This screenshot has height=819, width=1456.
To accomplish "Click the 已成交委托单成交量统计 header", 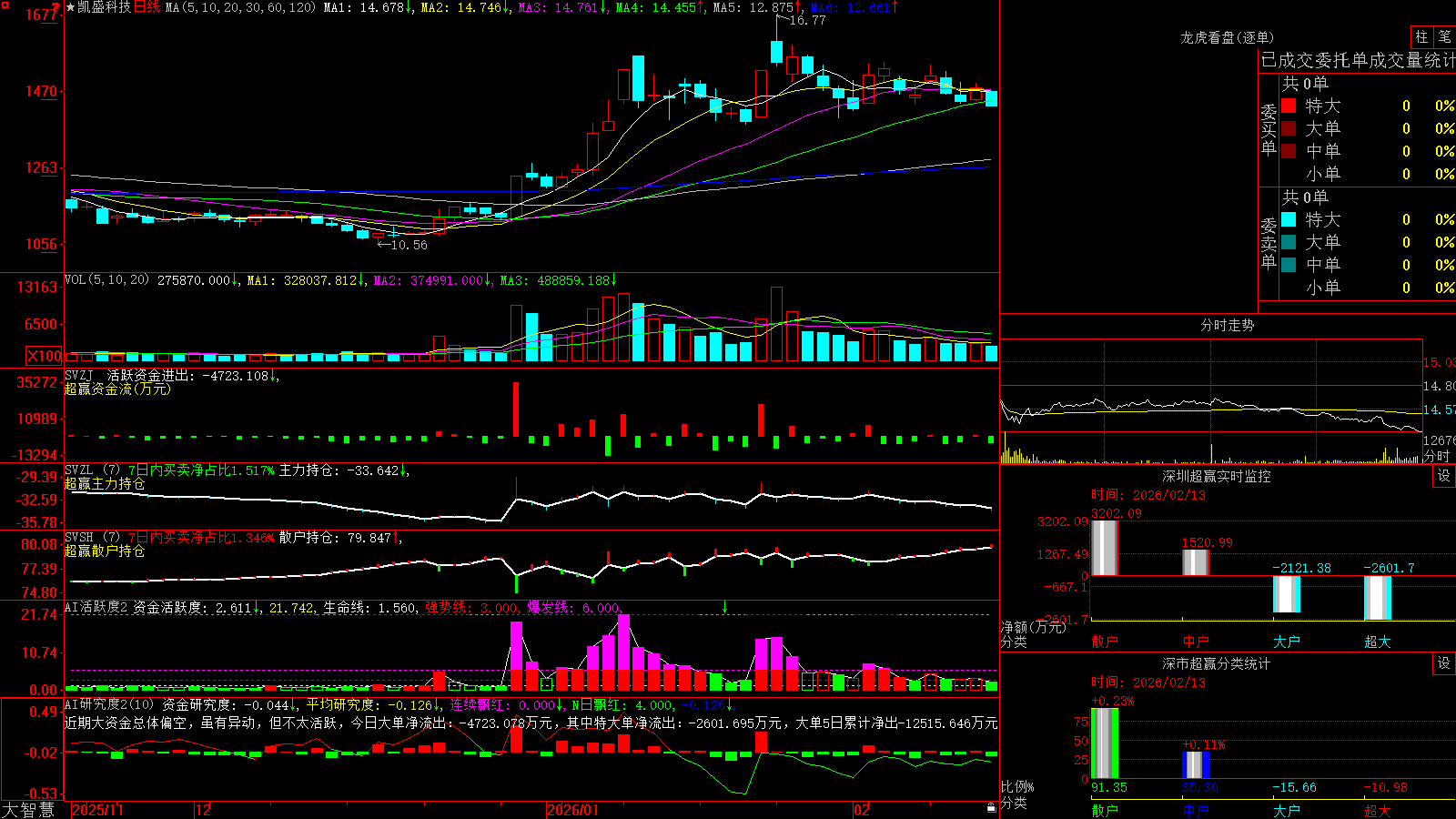I will 1358,60.
